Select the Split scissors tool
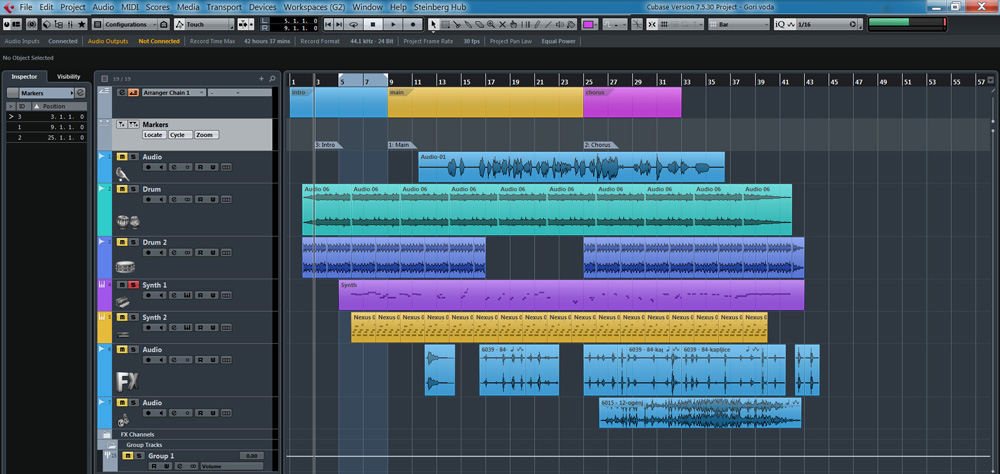The width and height of the screenshot is (1000, 474). 457,24
